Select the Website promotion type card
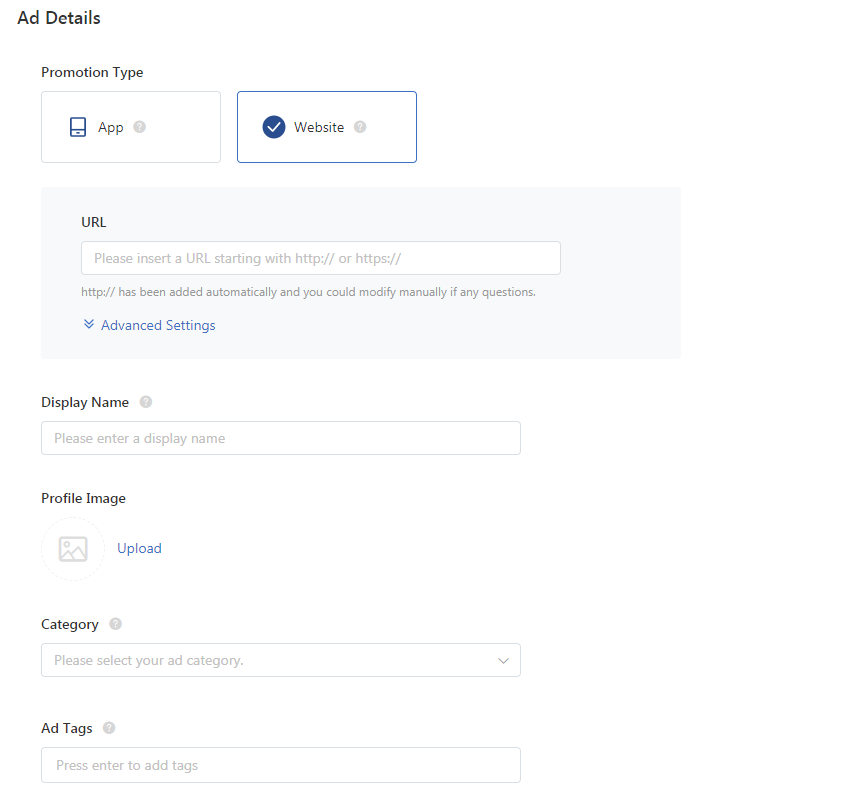This screenshot has width=849, height=794. (x=327, y=127)
